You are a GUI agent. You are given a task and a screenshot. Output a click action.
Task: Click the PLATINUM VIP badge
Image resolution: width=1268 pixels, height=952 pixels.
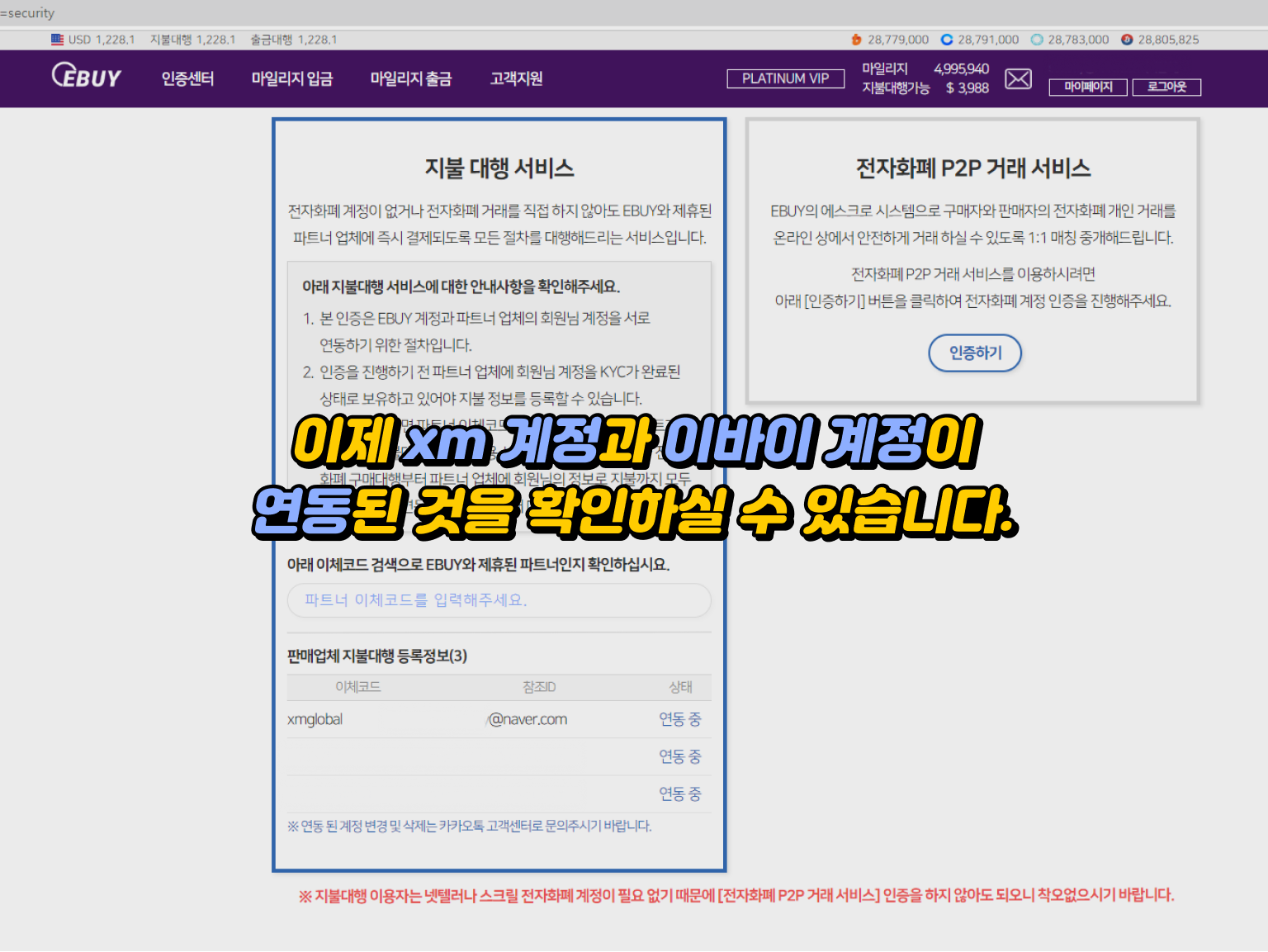[x=785, y=78]
